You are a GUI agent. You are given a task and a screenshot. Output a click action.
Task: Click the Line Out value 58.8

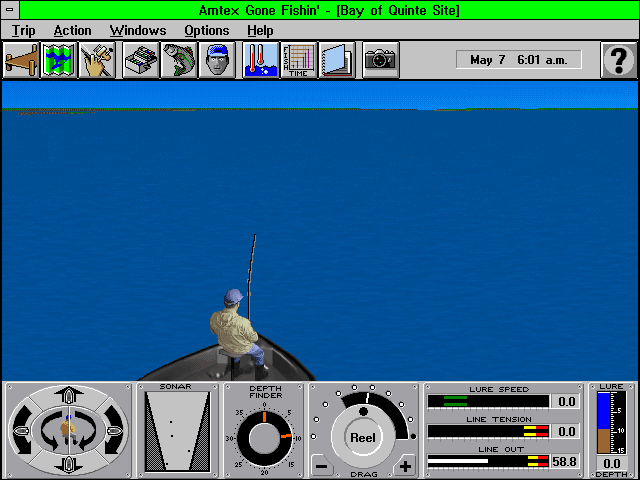coord(565,462)
